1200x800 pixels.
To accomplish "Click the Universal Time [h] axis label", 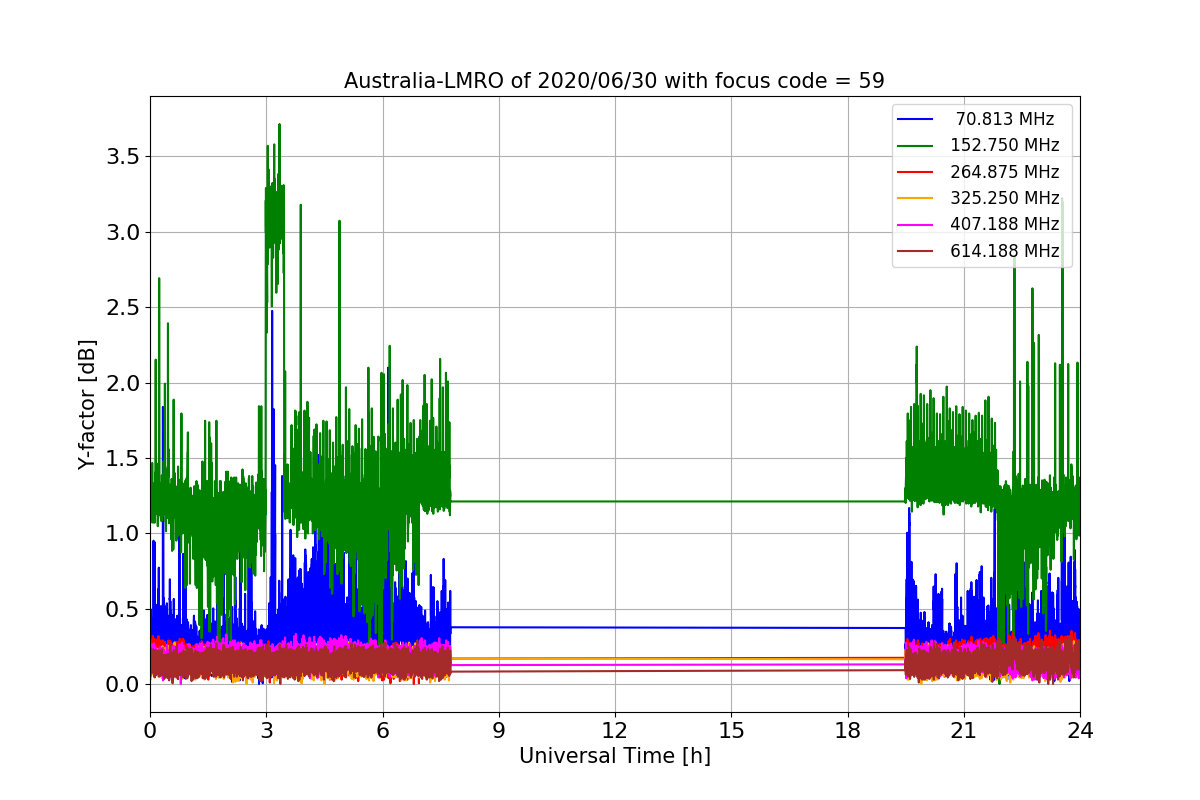I will pos(614,757).
